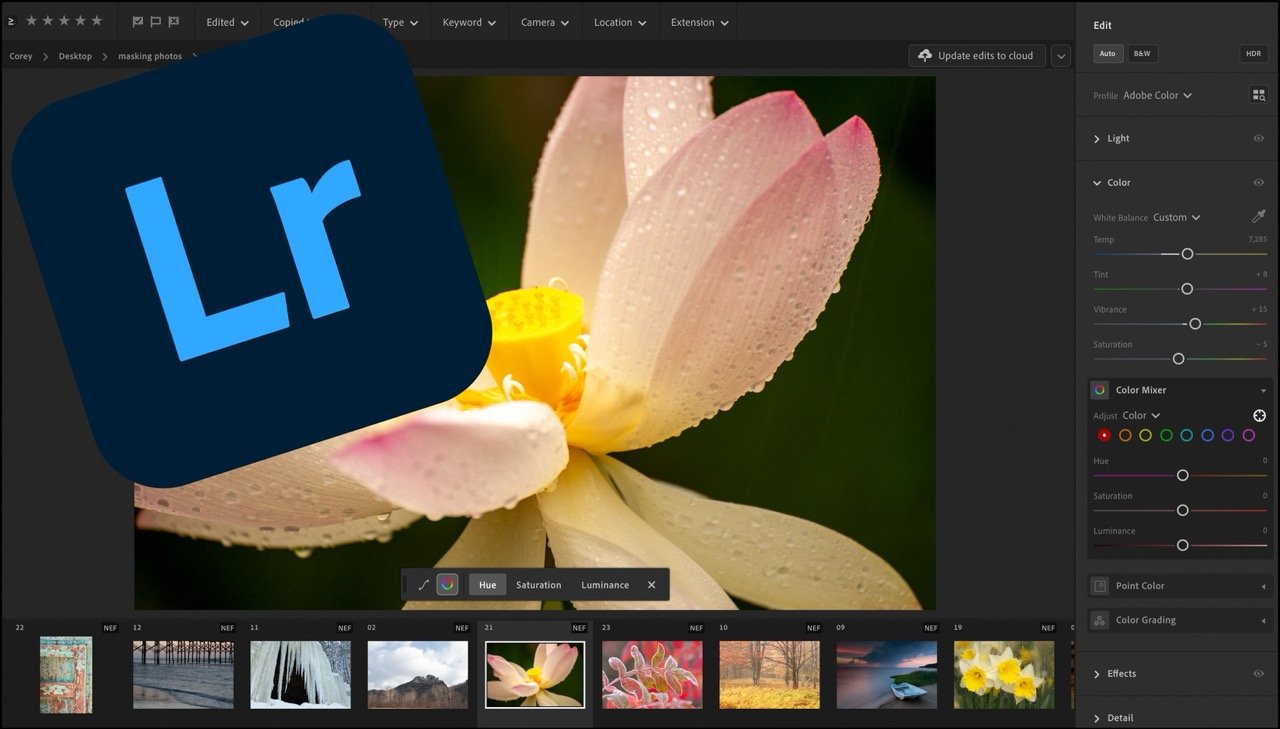Open the profile browser icon
Image resolution: width=1280 pixels, height=729 pixels.
(x=1258, y=95)
